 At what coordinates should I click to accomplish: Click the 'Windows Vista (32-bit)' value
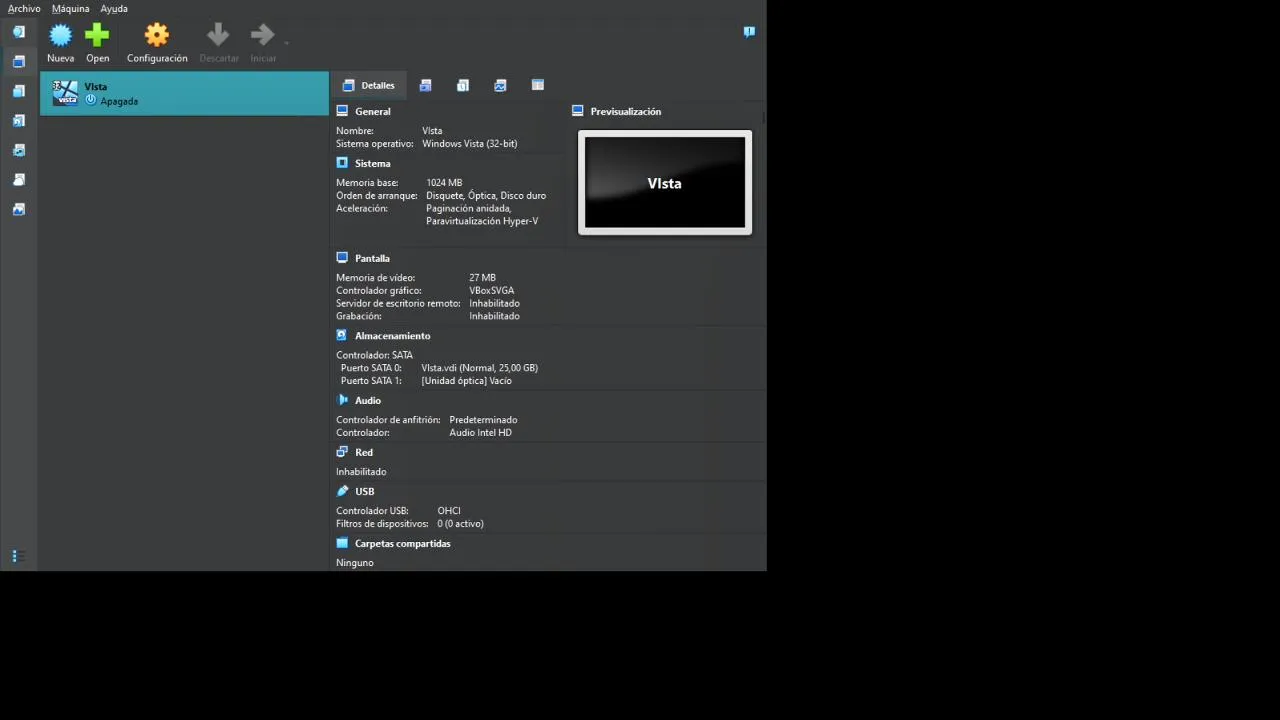pyautogui.click(x=470, y=144)
